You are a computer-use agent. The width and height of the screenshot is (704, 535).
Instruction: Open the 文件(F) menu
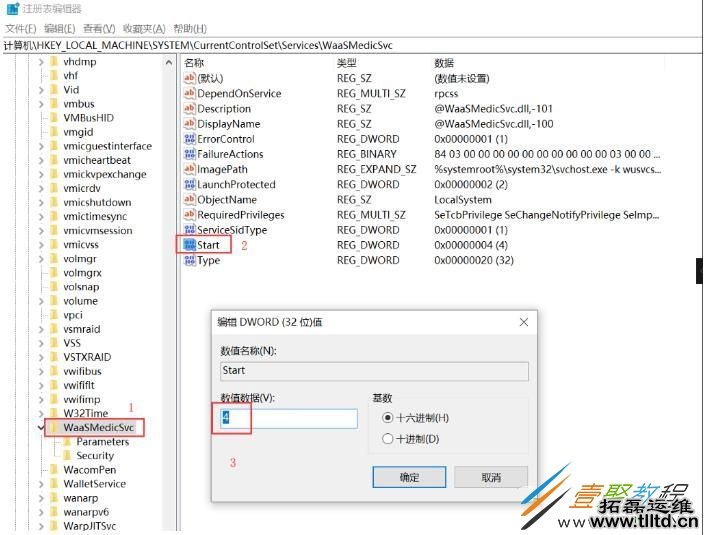21,29
